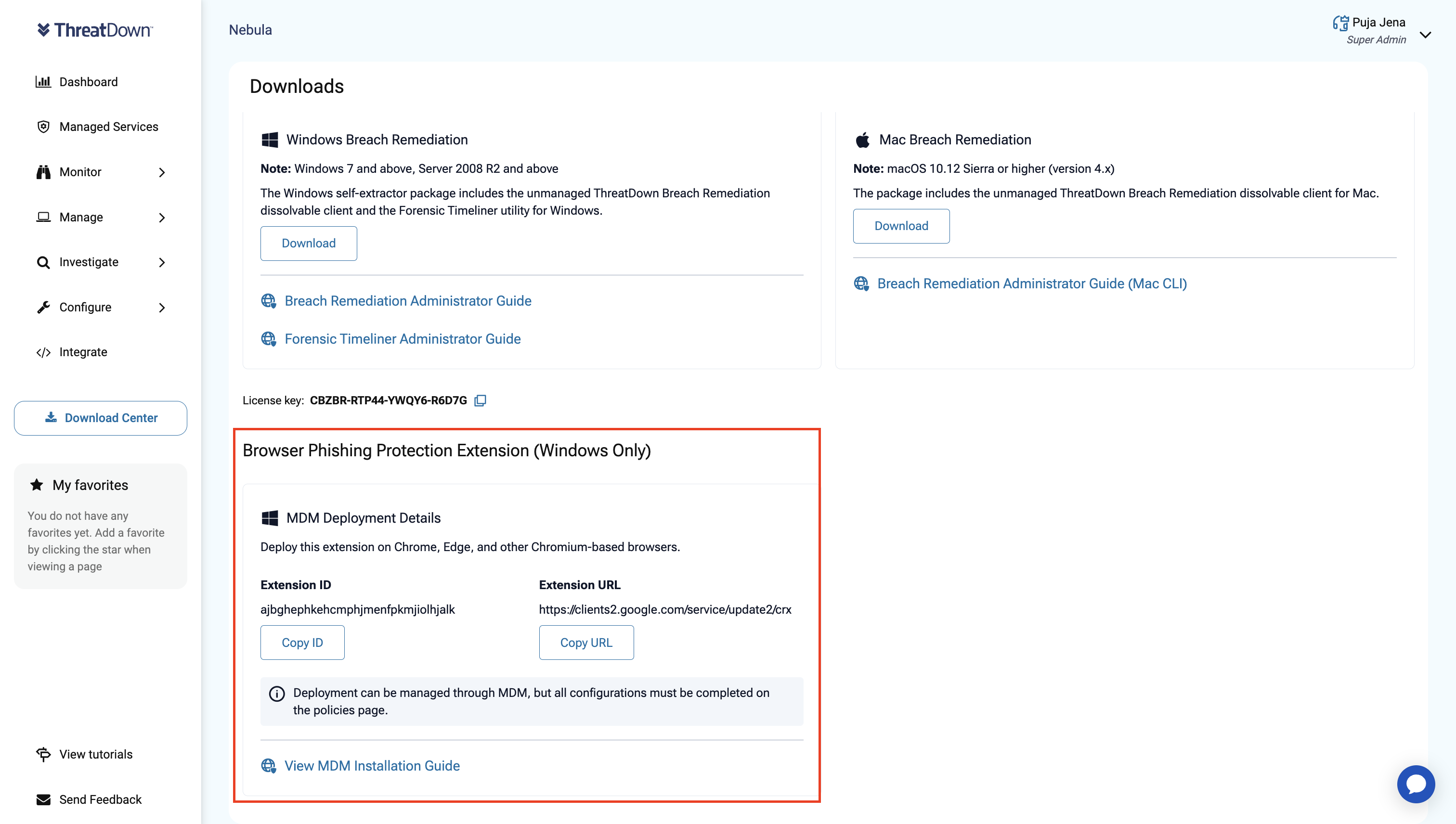Click the user account icon beside Puja Jena

pos(1340,23)
